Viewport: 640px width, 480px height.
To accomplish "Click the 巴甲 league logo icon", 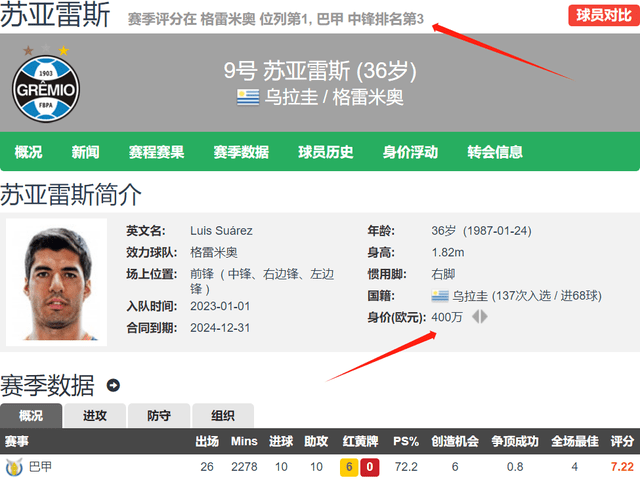I will pos(14,467).
